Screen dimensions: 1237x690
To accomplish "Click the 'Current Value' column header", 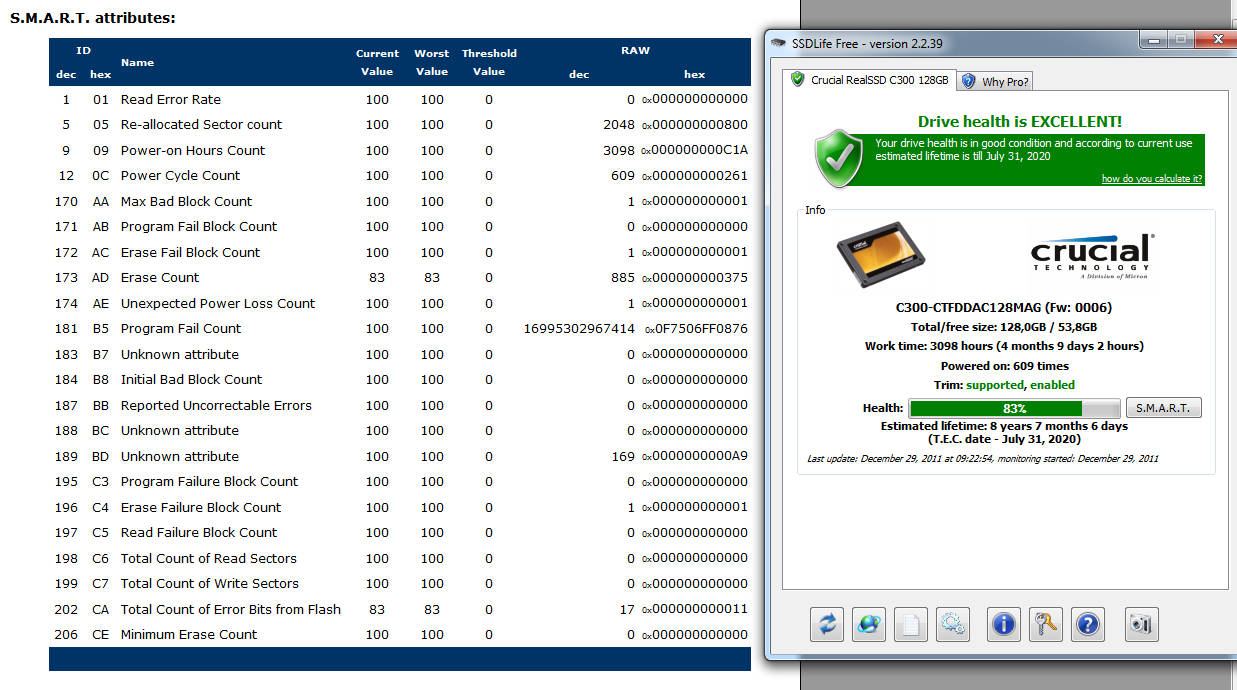I will tap(377, 63).
